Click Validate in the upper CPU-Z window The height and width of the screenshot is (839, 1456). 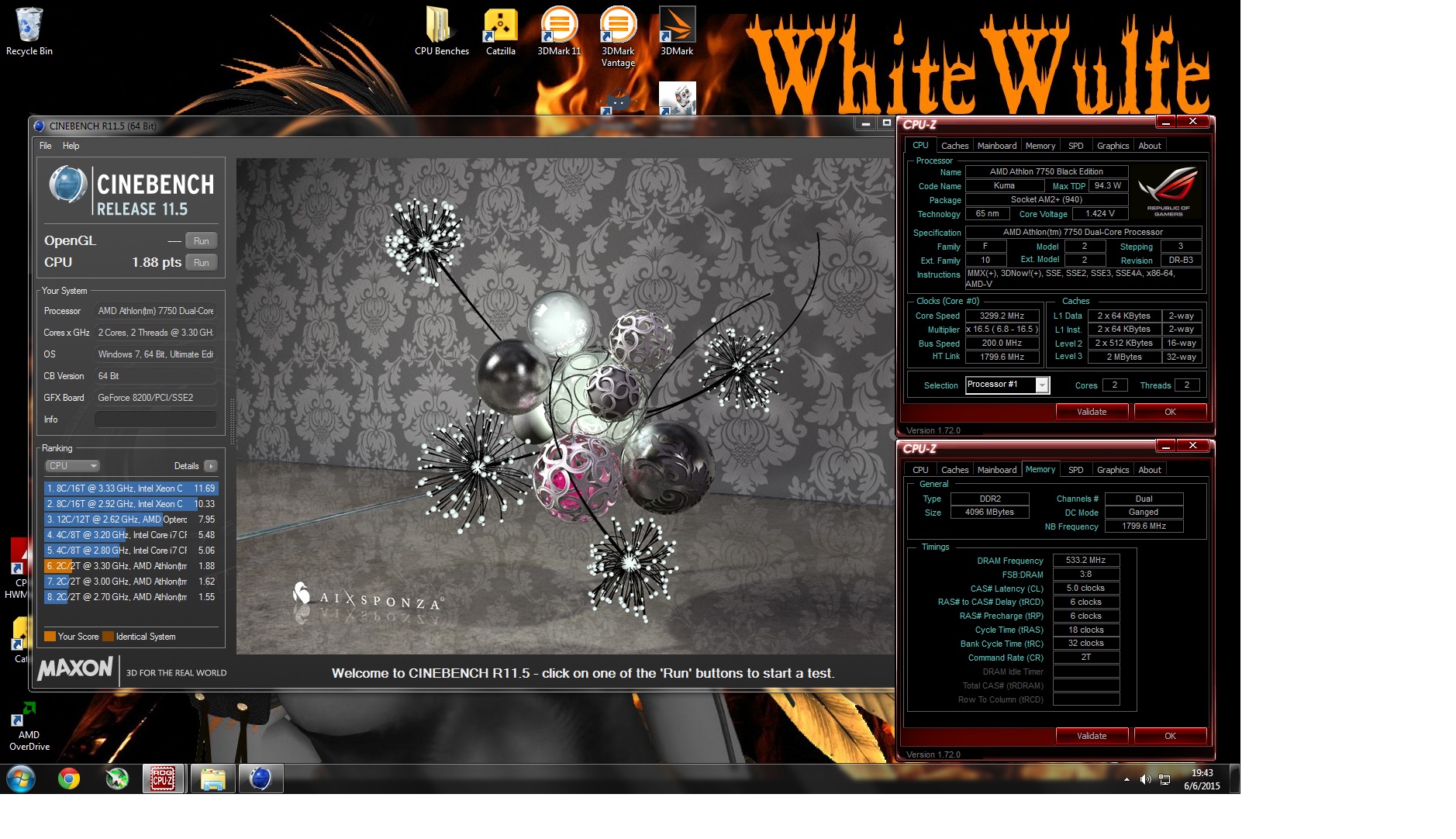point(1092,412)
